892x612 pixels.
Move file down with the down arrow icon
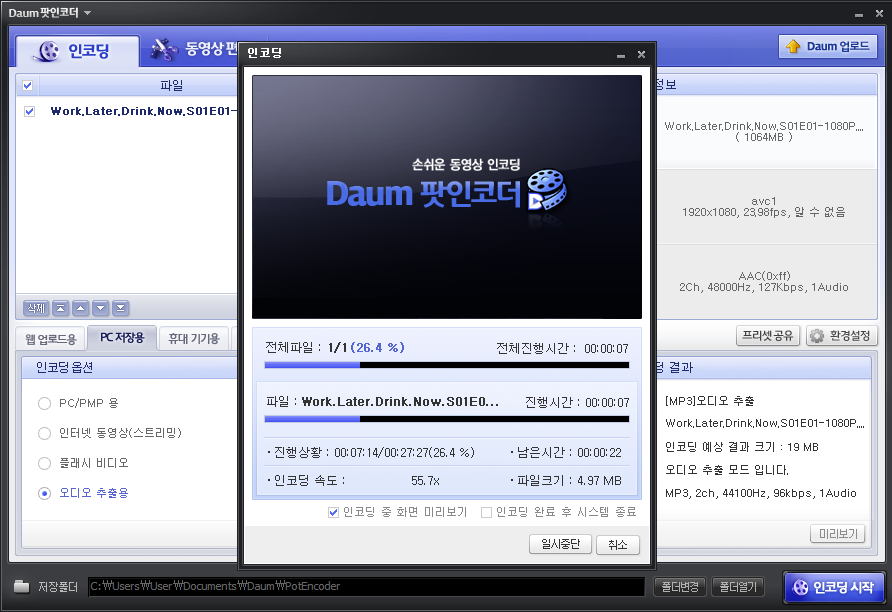(101, 308)
